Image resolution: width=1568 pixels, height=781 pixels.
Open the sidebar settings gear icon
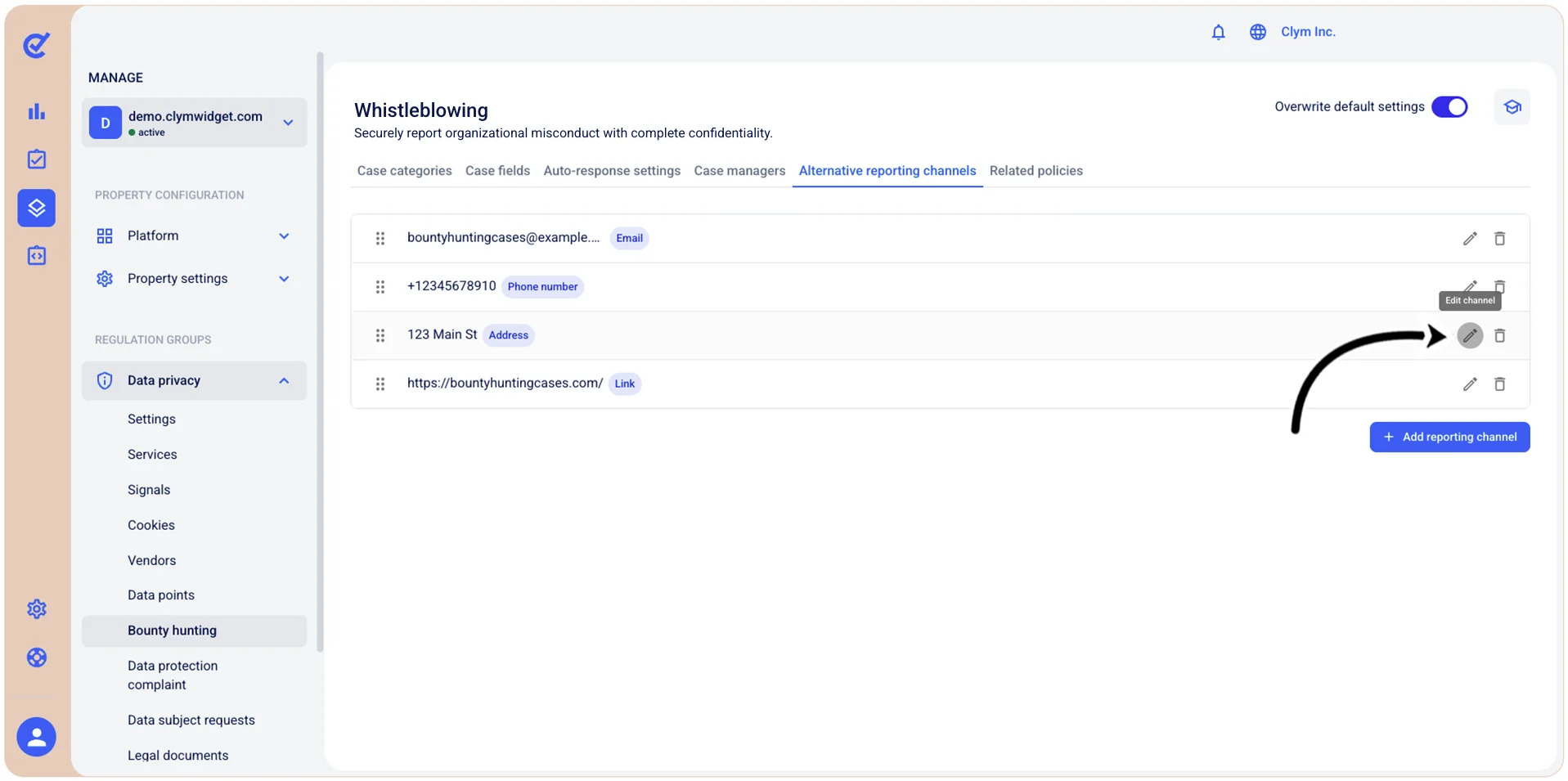point(37,609)
